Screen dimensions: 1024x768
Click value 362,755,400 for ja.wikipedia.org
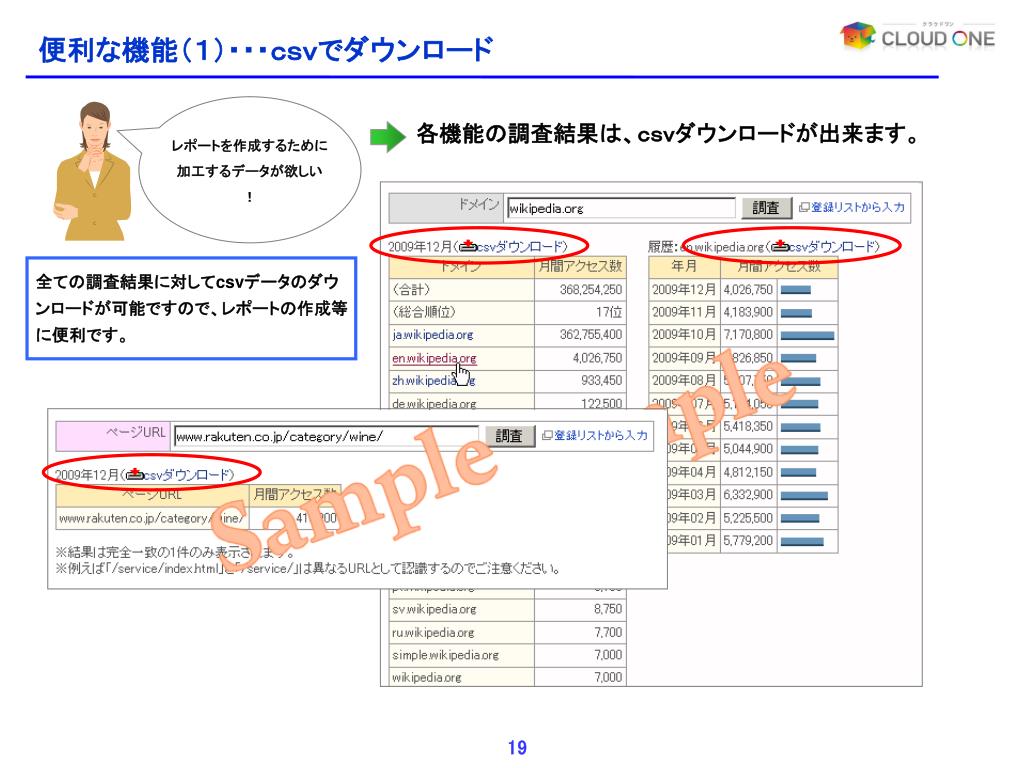(x=590, y=335)
